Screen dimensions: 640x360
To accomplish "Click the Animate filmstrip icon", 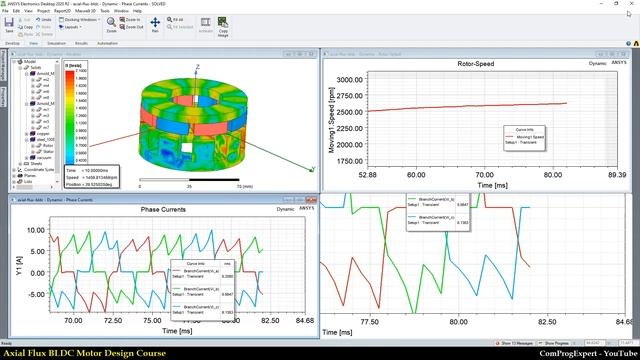I will tap(205, 22).
